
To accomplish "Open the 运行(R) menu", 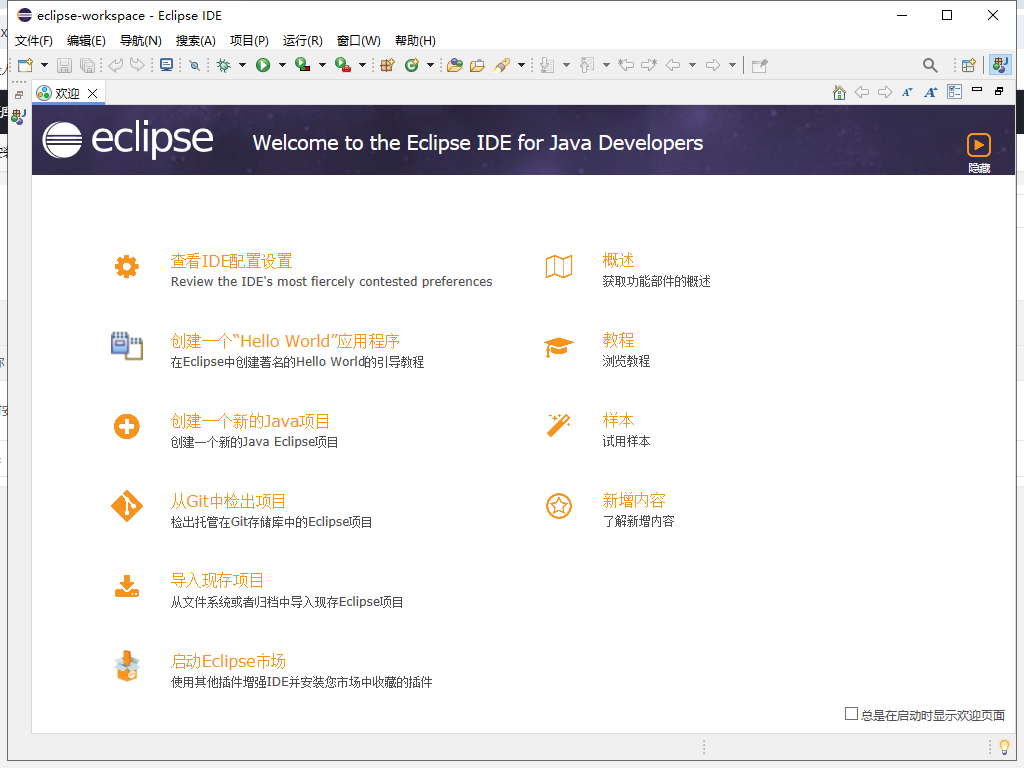I will [302, 40].
